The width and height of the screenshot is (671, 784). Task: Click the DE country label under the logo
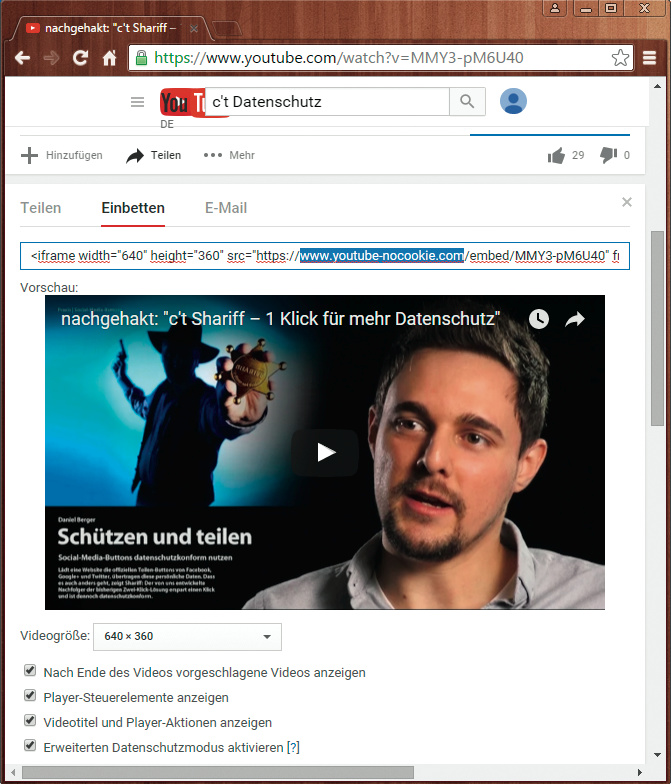coord(167,124)
